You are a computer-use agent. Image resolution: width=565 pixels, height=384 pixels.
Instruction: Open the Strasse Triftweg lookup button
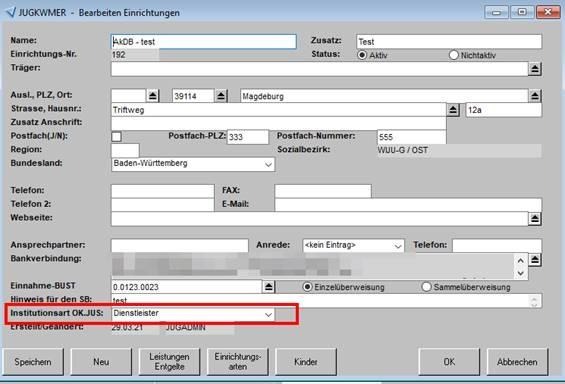point(453,110)
